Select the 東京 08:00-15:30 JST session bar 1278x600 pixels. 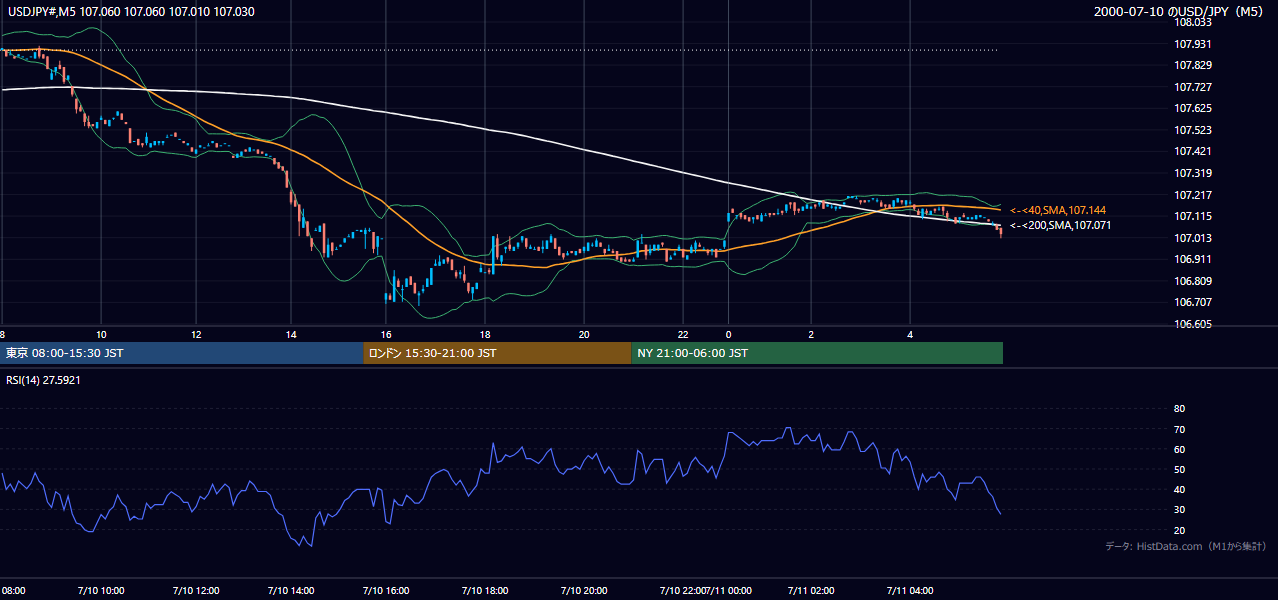pos(182,353)
